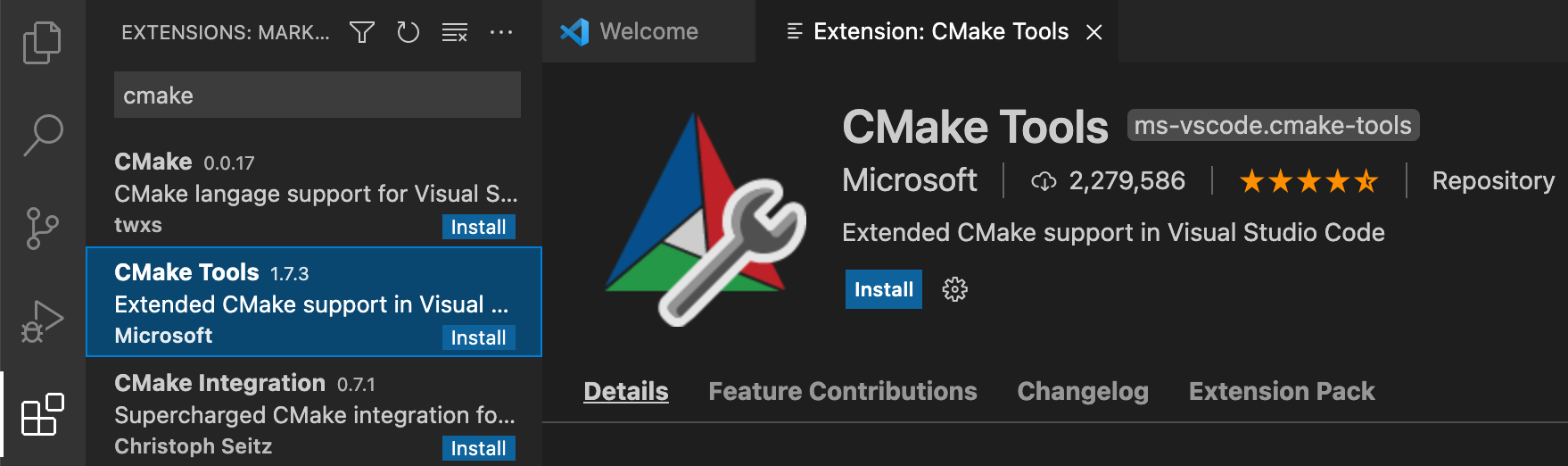Clear extensions search results
This screenshot has height=466, width=1568.
[x=455, y=33]
